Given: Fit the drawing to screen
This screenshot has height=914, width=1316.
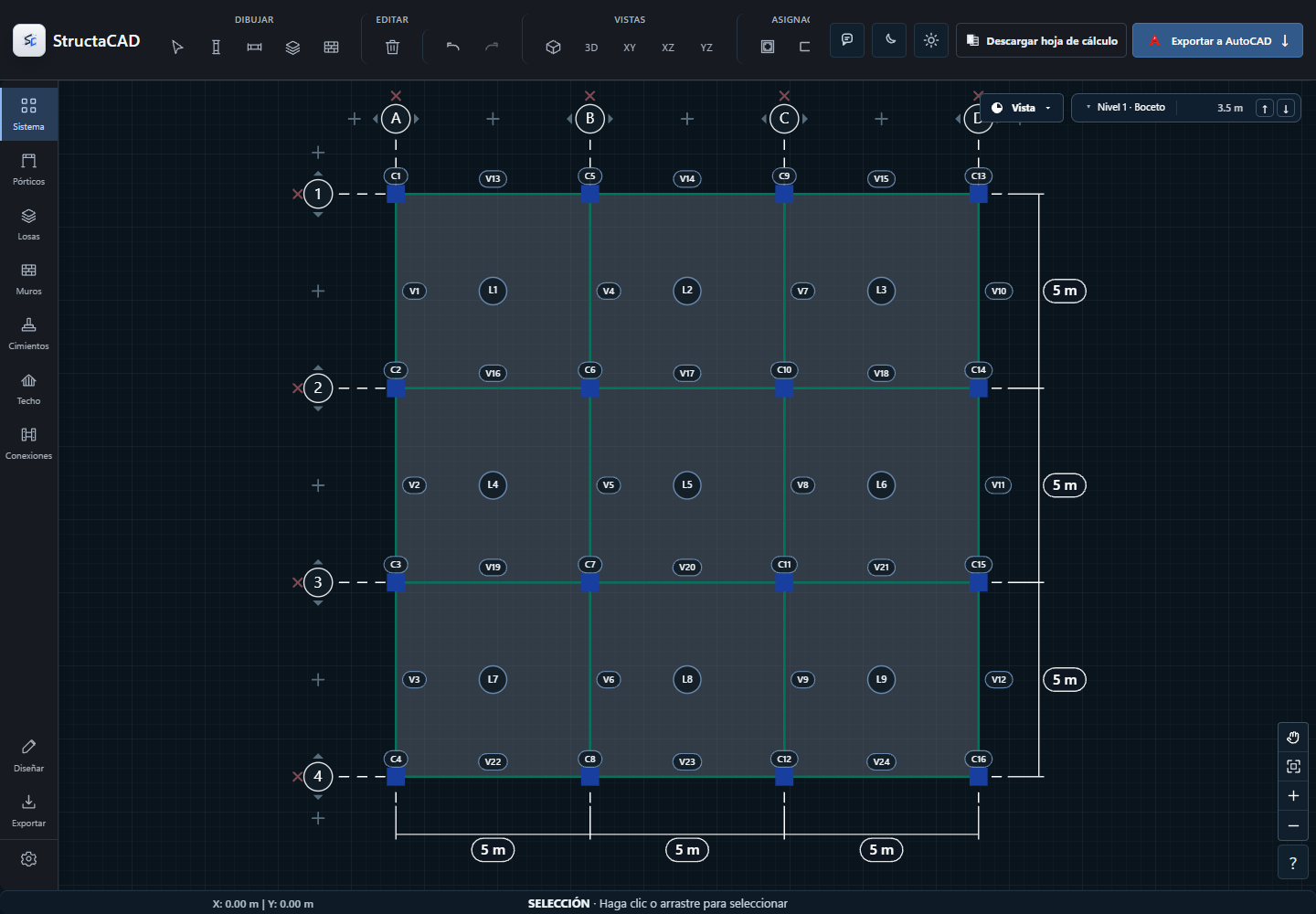Looking at the screenshot, I should pyautogui.click(x=1293, y=767).
